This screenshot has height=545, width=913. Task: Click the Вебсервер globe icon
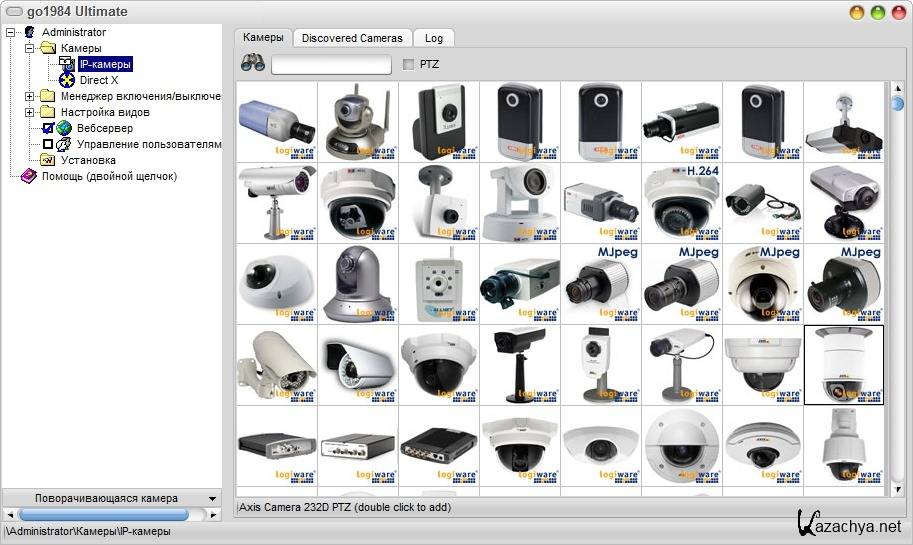click(64, 128)
